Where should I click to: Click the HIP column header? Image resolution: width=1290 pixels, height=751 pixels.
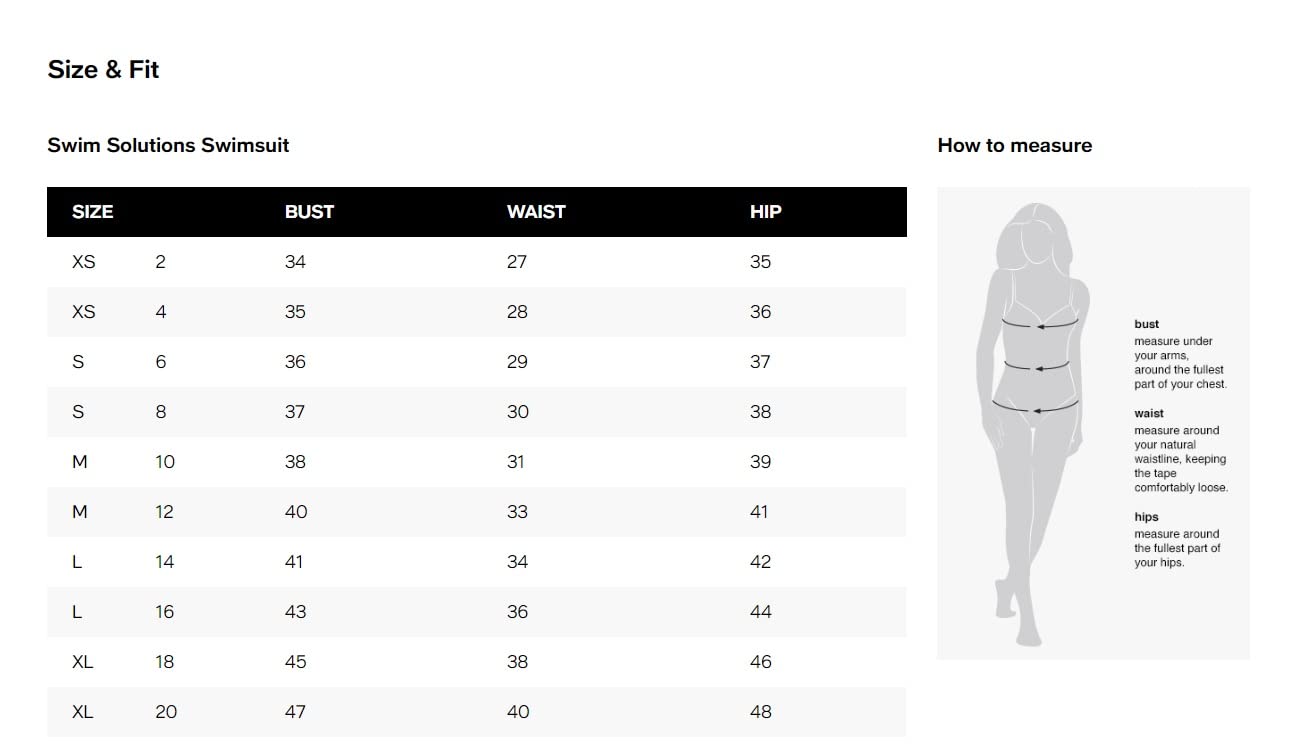click(766, 212)
